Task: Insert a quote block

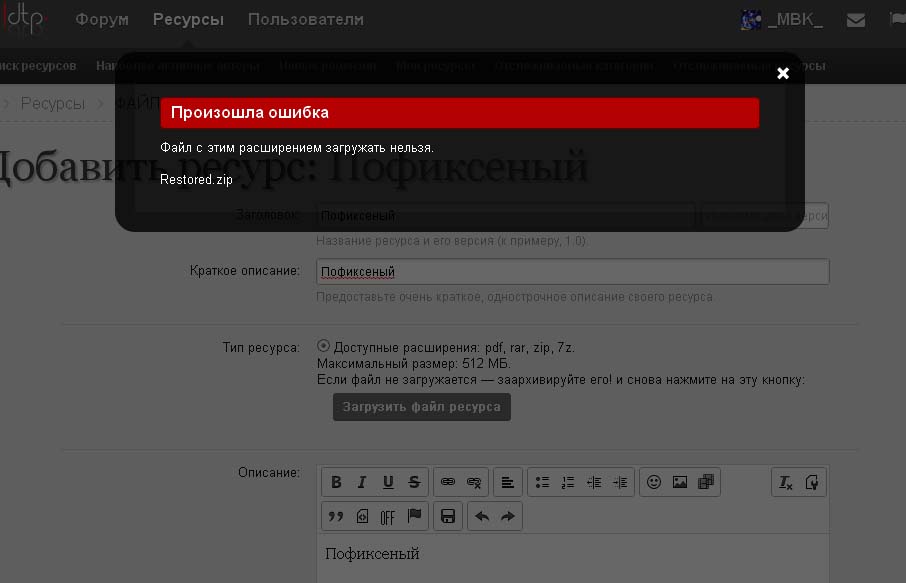Action: (336, 516)
